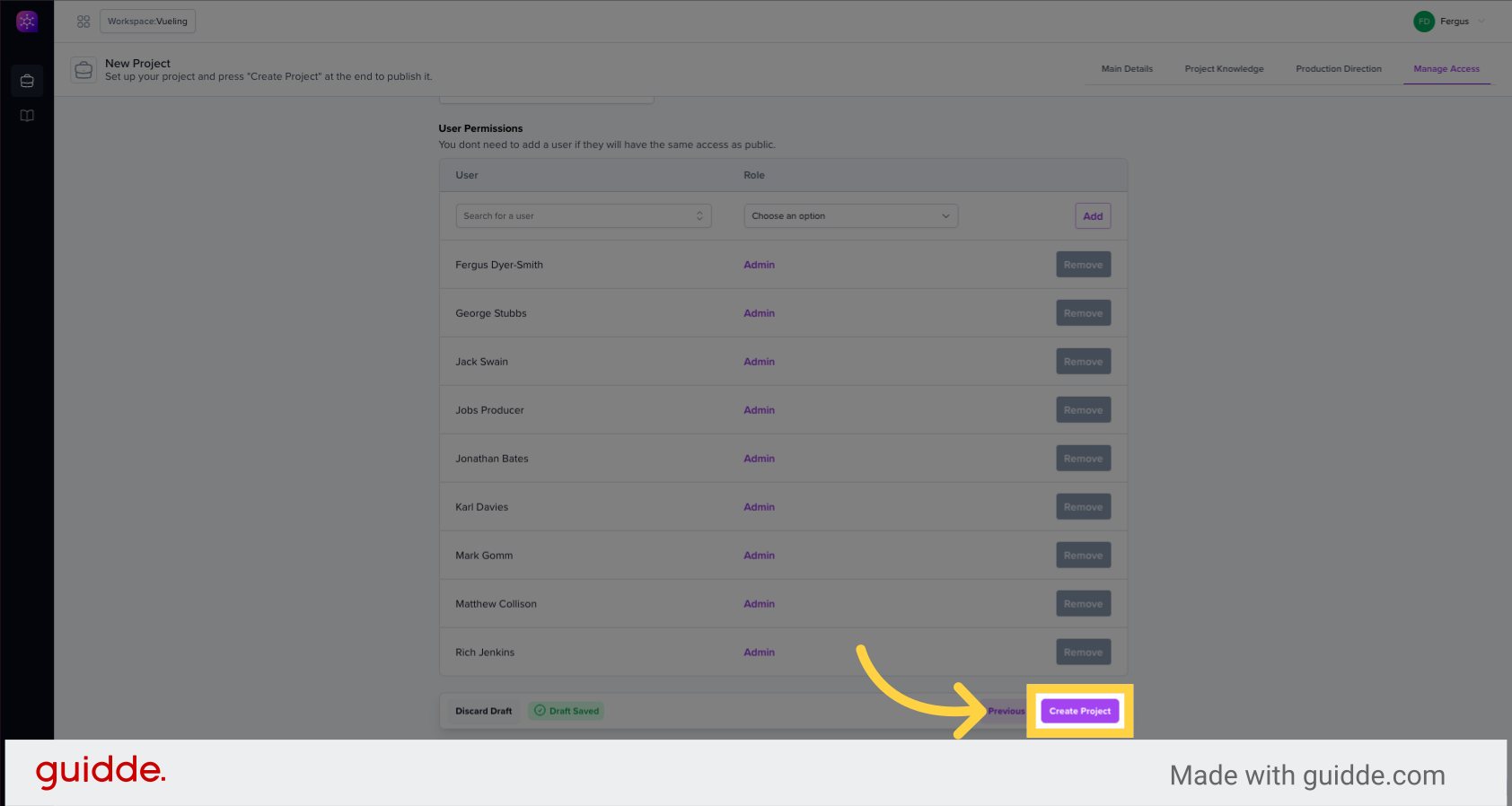Remove Jonathan Bates from permissions
This screenshot has height=806, width=1512.
pos(1083,459)
